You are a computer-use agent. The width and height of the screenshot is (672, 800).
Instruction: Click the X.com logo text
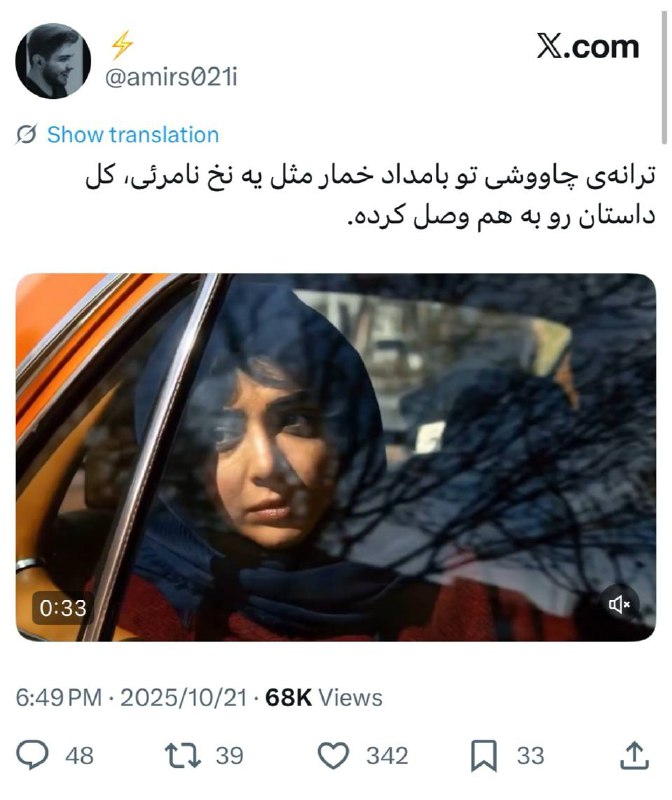588,46
